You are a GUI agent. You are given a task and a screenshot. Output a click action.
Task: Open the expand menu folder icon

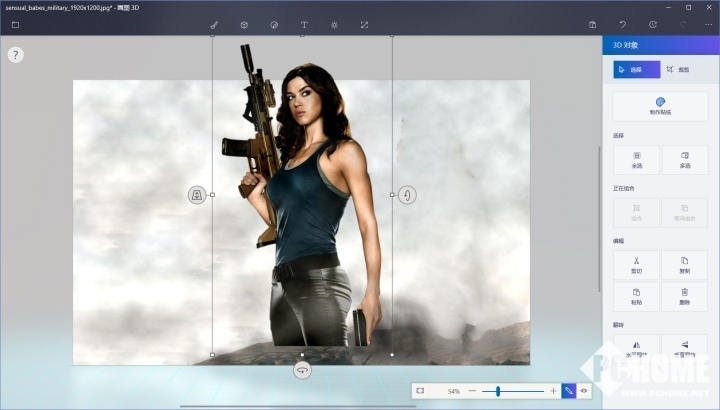[15, 25]
